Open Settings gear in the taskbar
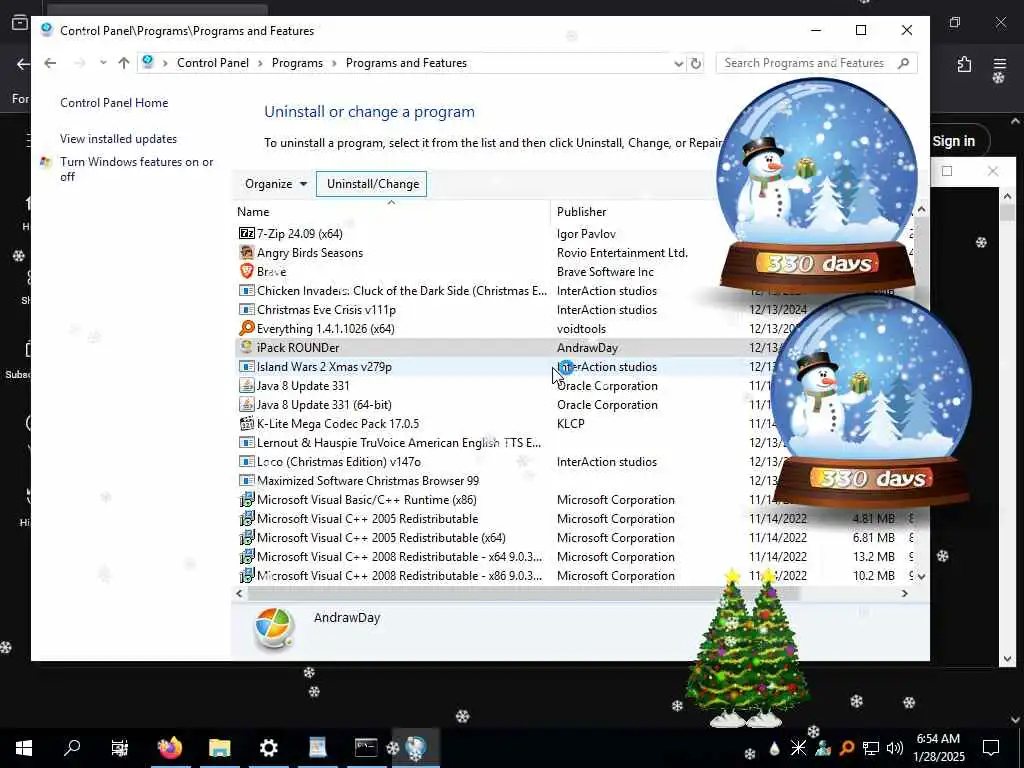The image size is (1024, 768). 268,748
